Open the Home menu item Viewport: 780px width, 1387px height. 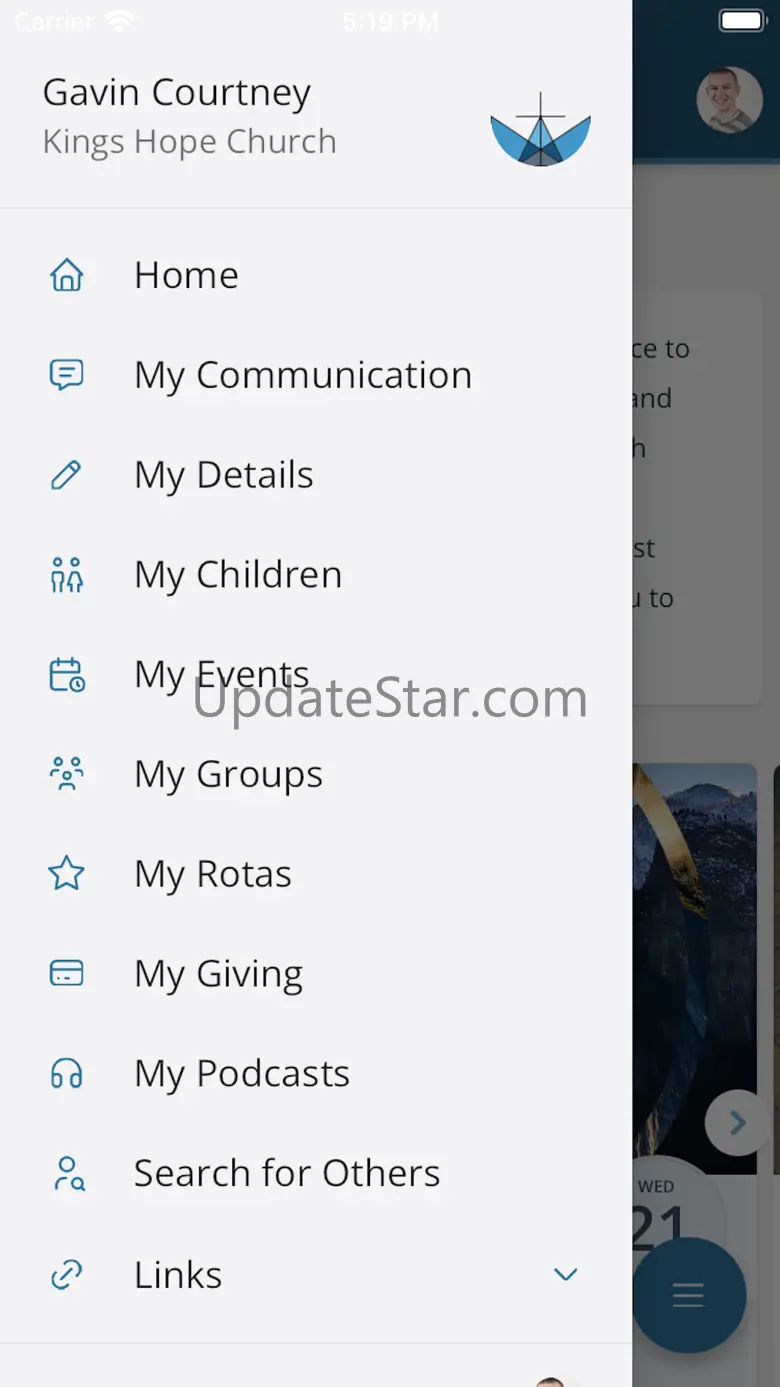click(x=316, y=275)
